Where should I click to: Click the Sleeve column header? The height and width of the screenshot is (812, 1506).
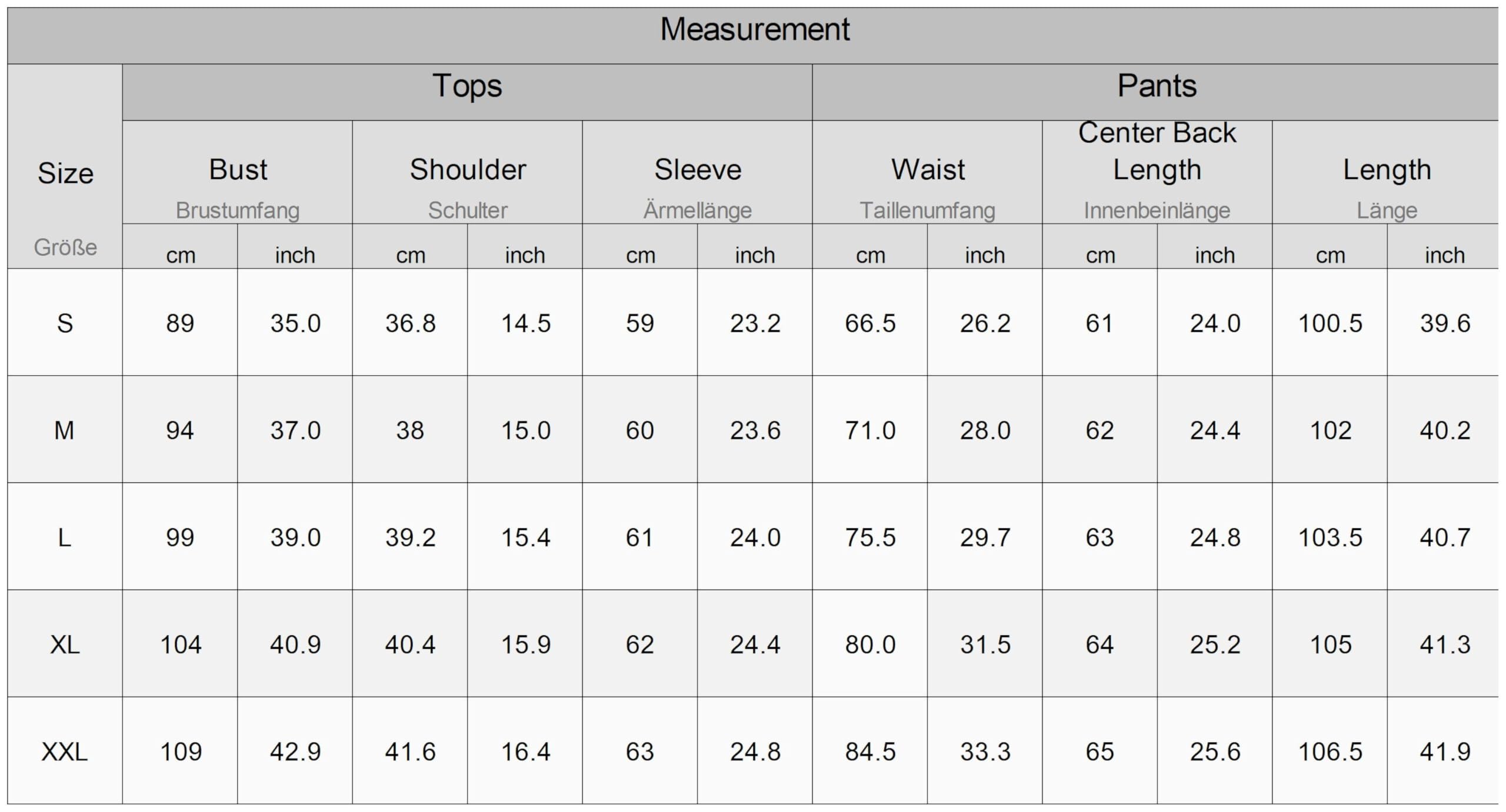pos(698,170)
